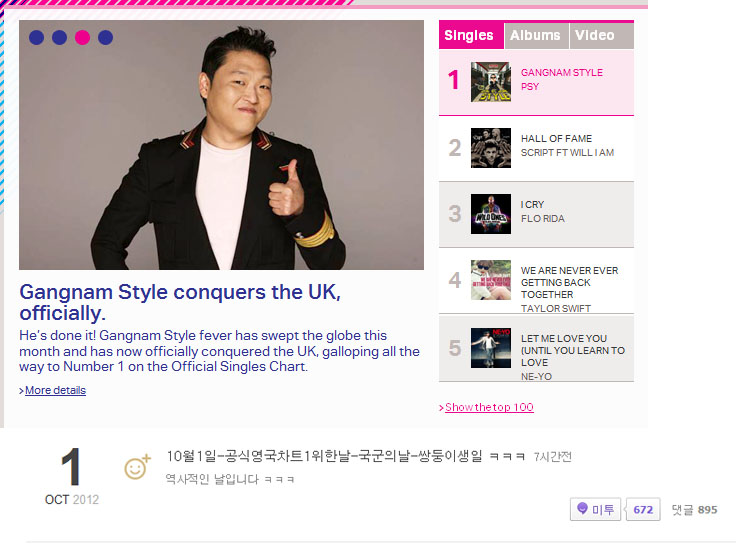Click the 미투 me-too button
This screenshot has width=753, height=555.
(x=595, y=509)
